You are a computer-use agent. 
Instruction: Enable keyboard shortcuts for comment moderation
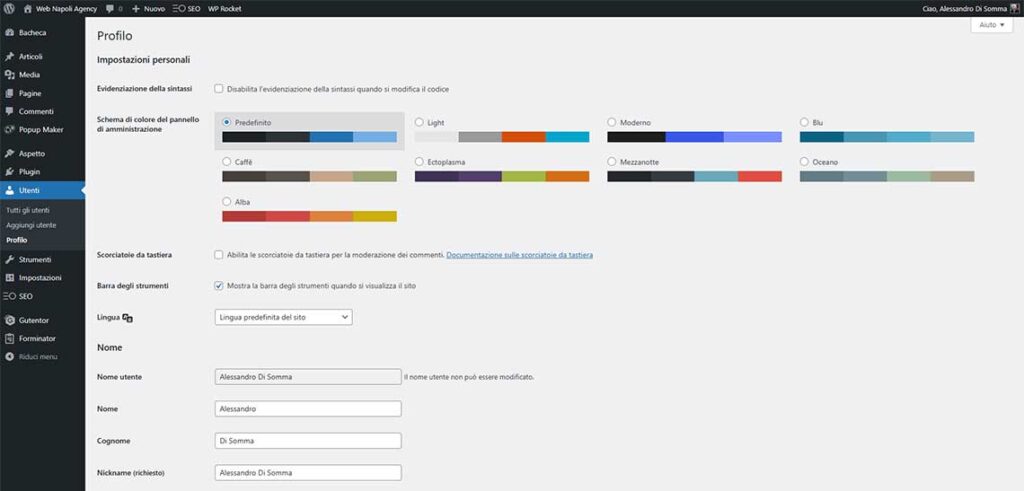coord(219,255)
